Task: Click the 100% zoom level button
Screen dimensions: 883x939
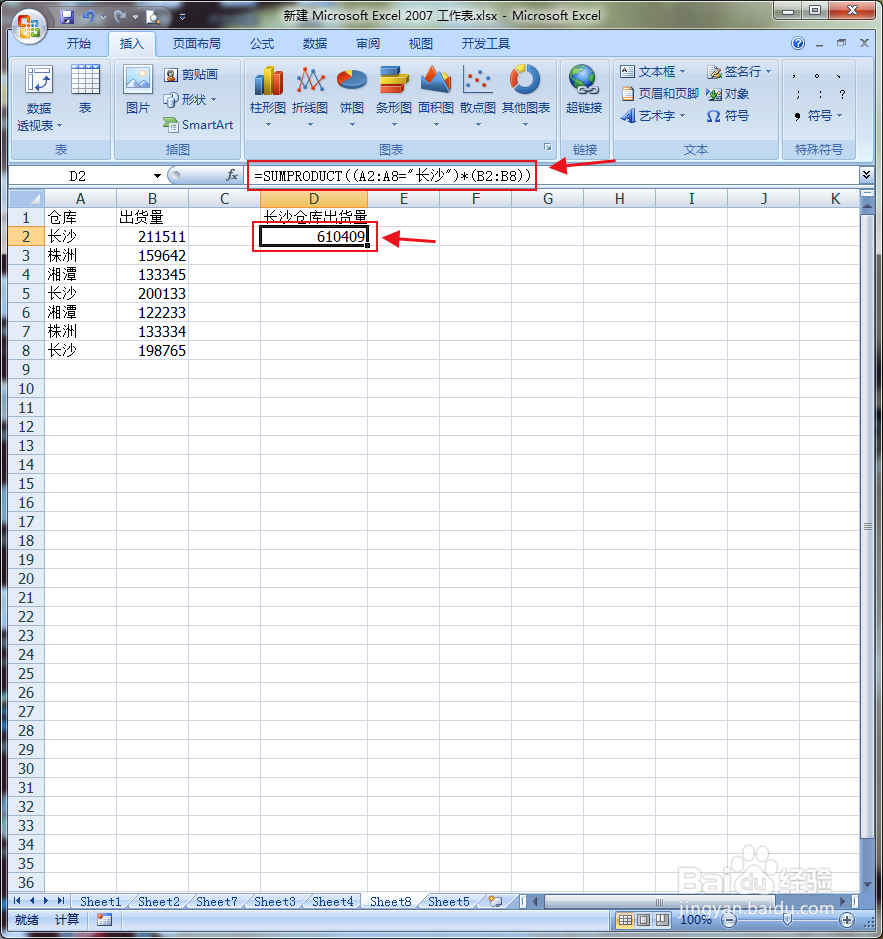Action: (695, 920)
